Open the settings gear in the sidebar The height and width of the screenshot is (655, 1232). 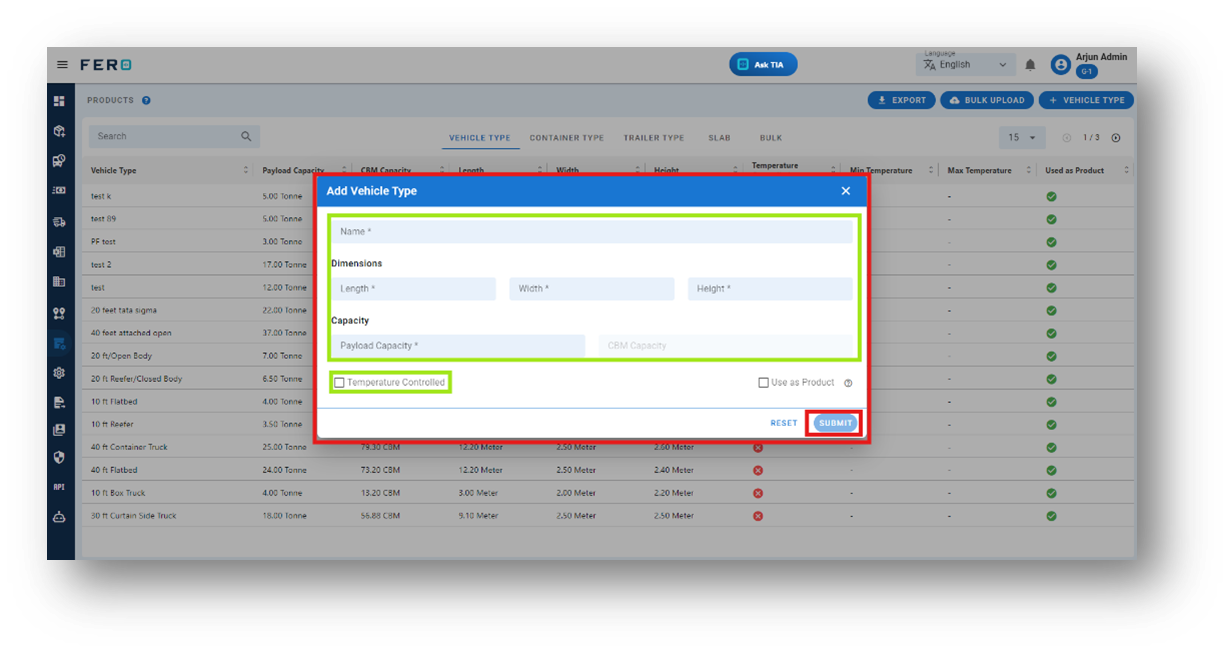pos(60,373)
